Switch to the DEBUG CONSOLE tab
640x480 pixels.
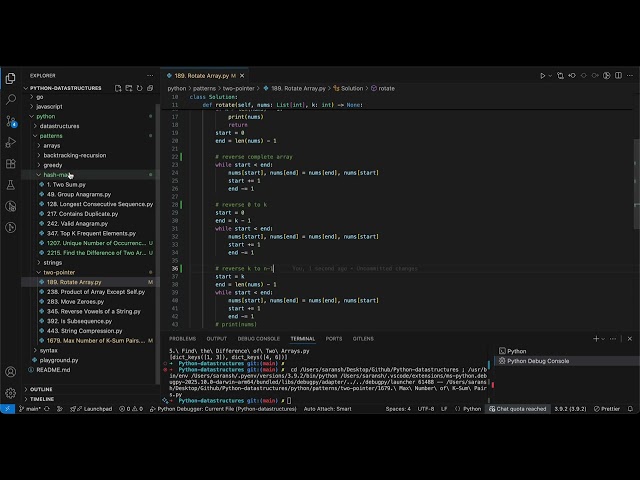259,339
